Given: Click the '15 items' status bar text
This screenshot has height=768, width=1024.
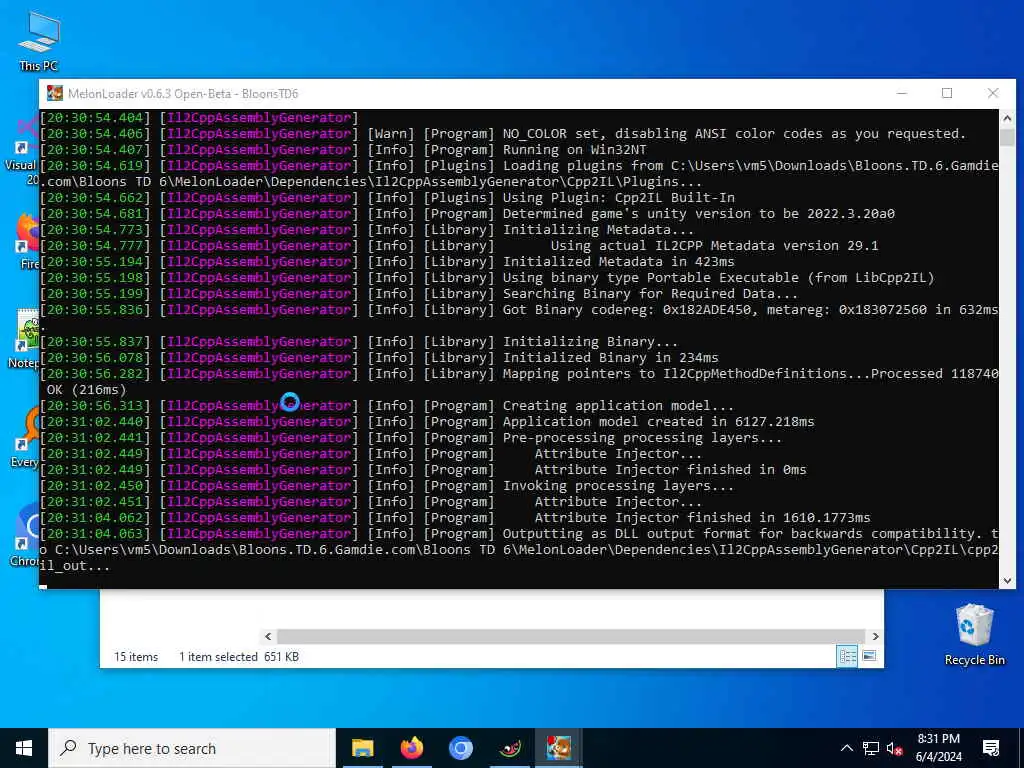Looking at the screenshot, I should coord(136,656).
